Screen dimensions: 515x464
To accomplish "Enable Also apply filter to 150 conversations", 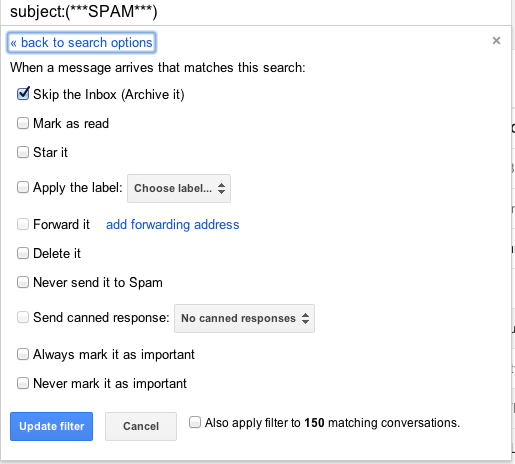I will point(195,422).
